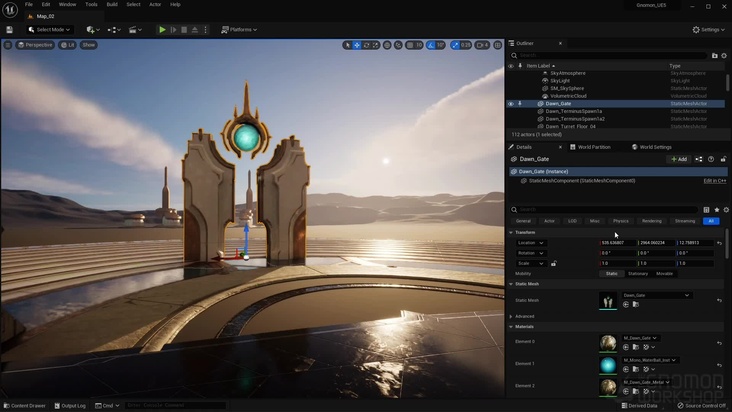Screen dimensions: 732x412
Task: Open the viewport hamburger options menu
Action: 8,45
